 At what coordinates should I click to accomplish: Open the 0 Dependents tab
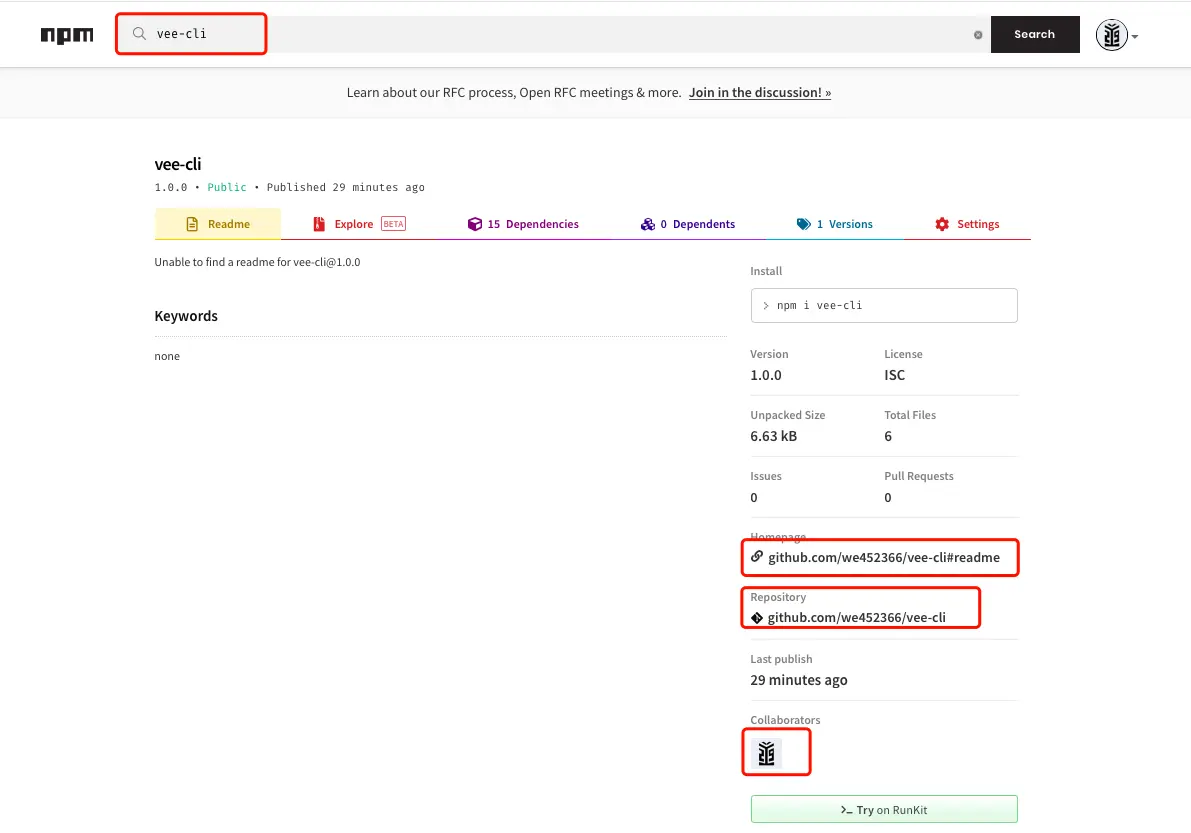pos(688,224)
